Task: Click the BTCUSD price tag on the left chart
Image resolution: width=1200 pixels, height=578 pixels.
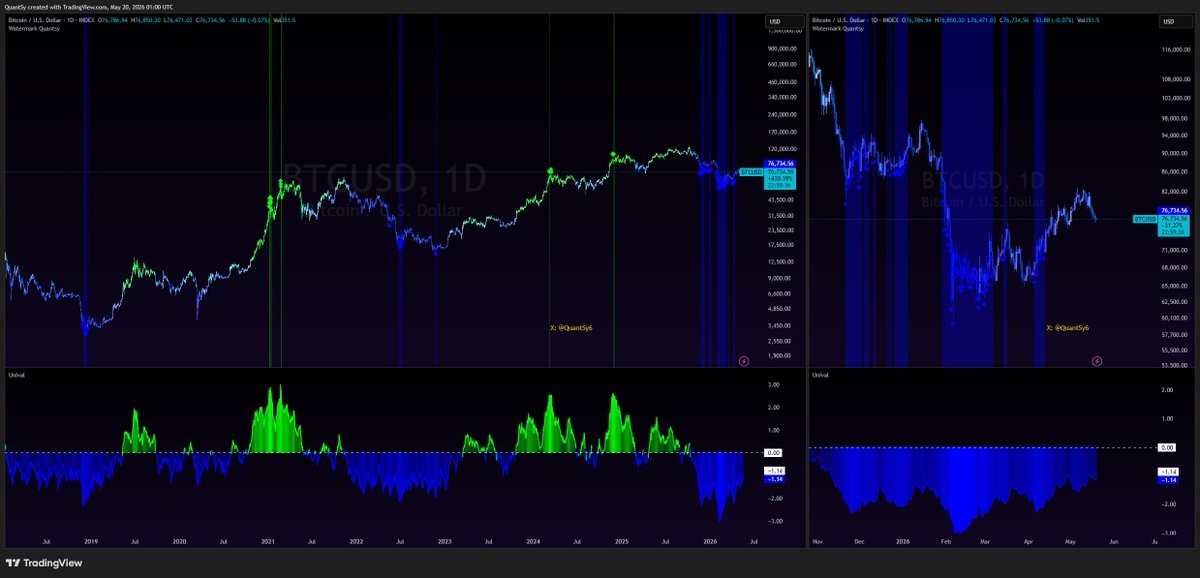Action: pyautogui.click(x=750, y=173)
